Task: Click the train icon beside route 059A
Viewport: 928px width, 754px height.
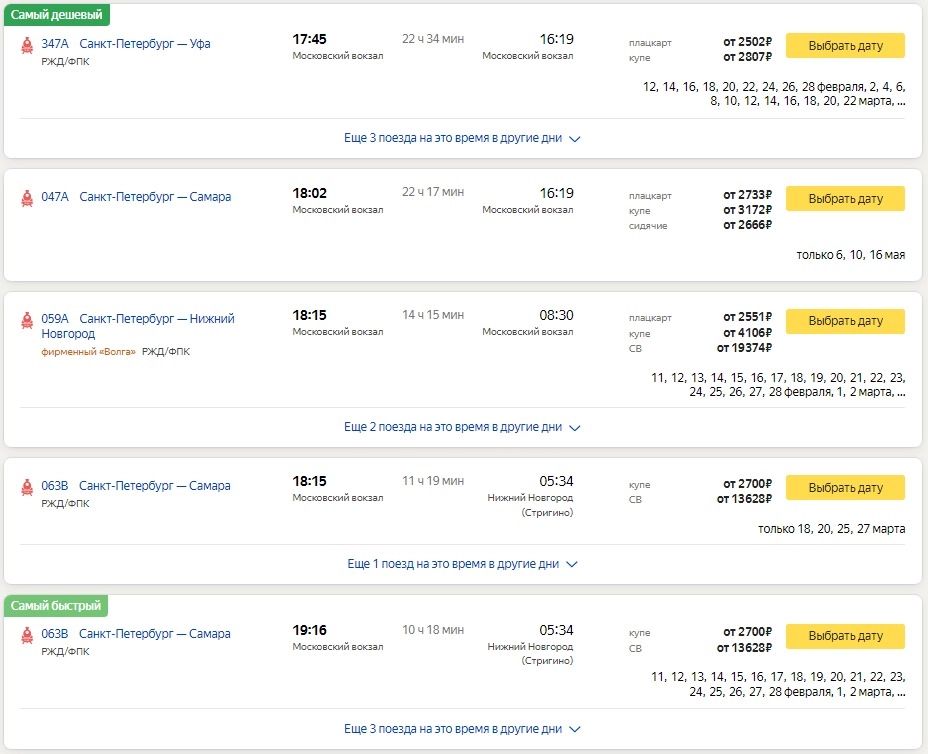Action: tap(26, 320)
